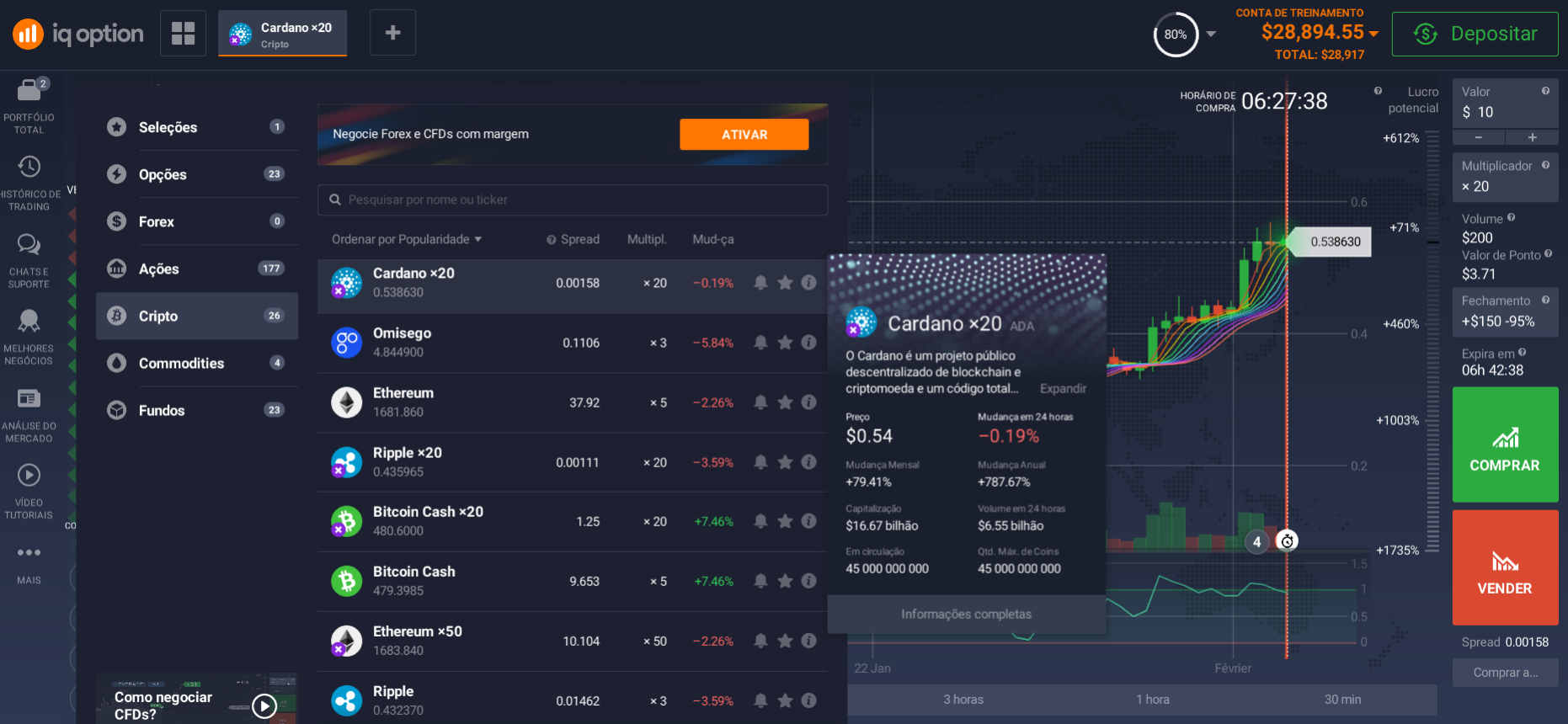This screenshot has width=1568, height=724.
Task: Favorite Omisego with star
Action: pyautogui.click(x=785, y=343)
